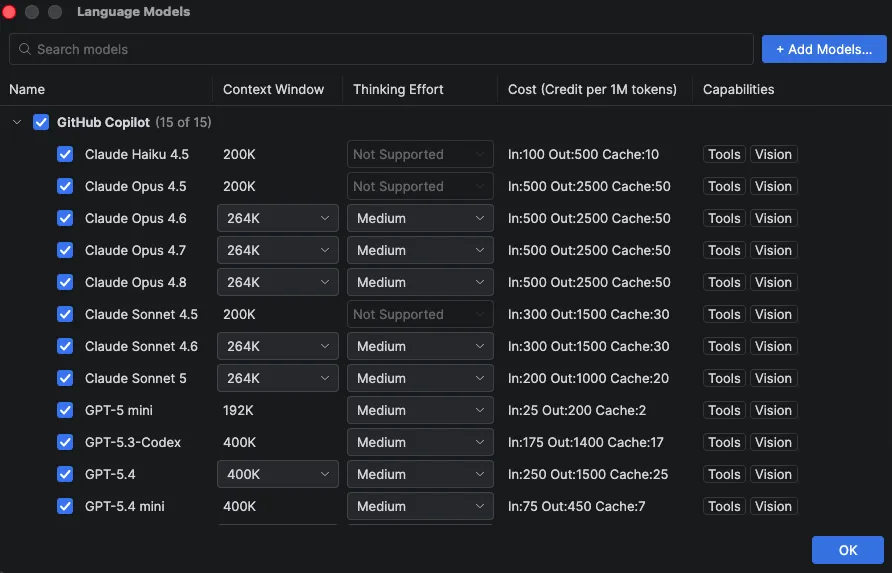This screenshot has height=573, width=892.
Task: Change GPT-5.4 thinking effort dropdown
Action: [x=420, y=474]
